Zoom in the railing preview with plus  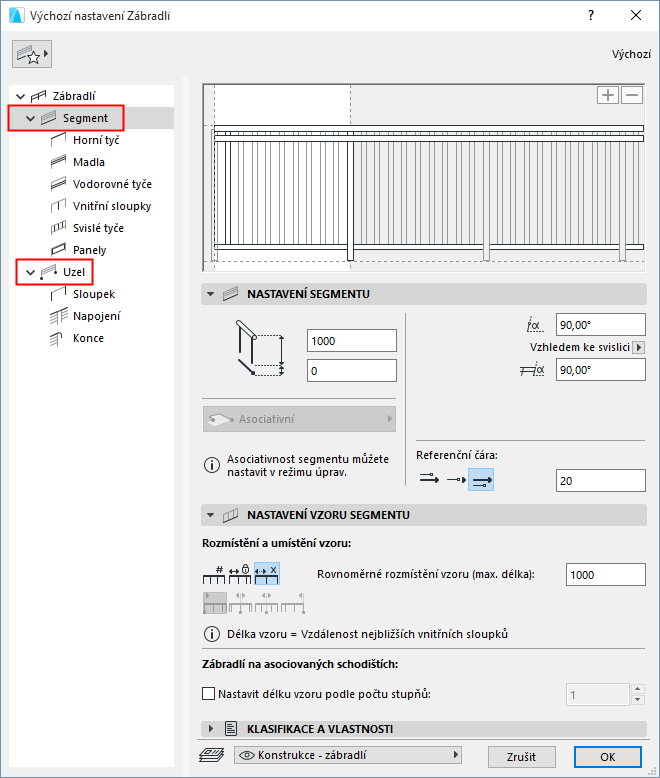coord(607,95)
